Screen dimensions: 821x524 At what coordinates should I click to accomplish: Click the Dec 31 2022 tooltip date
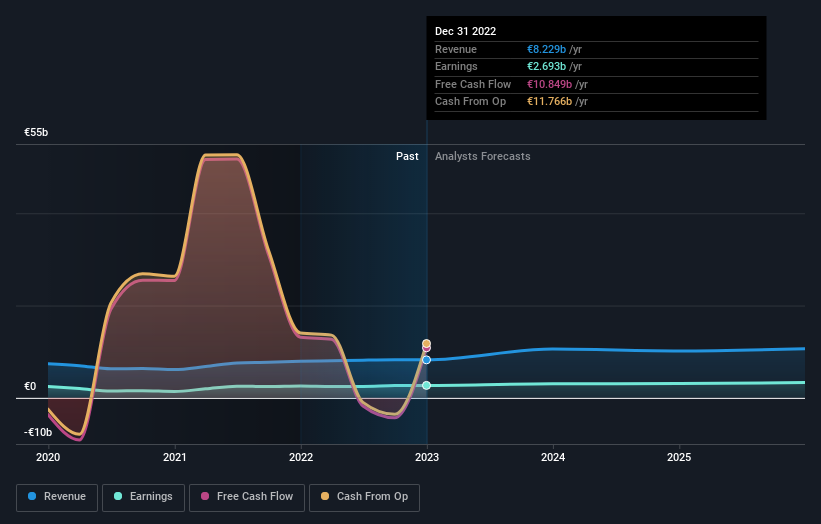(x=465, y=31)
